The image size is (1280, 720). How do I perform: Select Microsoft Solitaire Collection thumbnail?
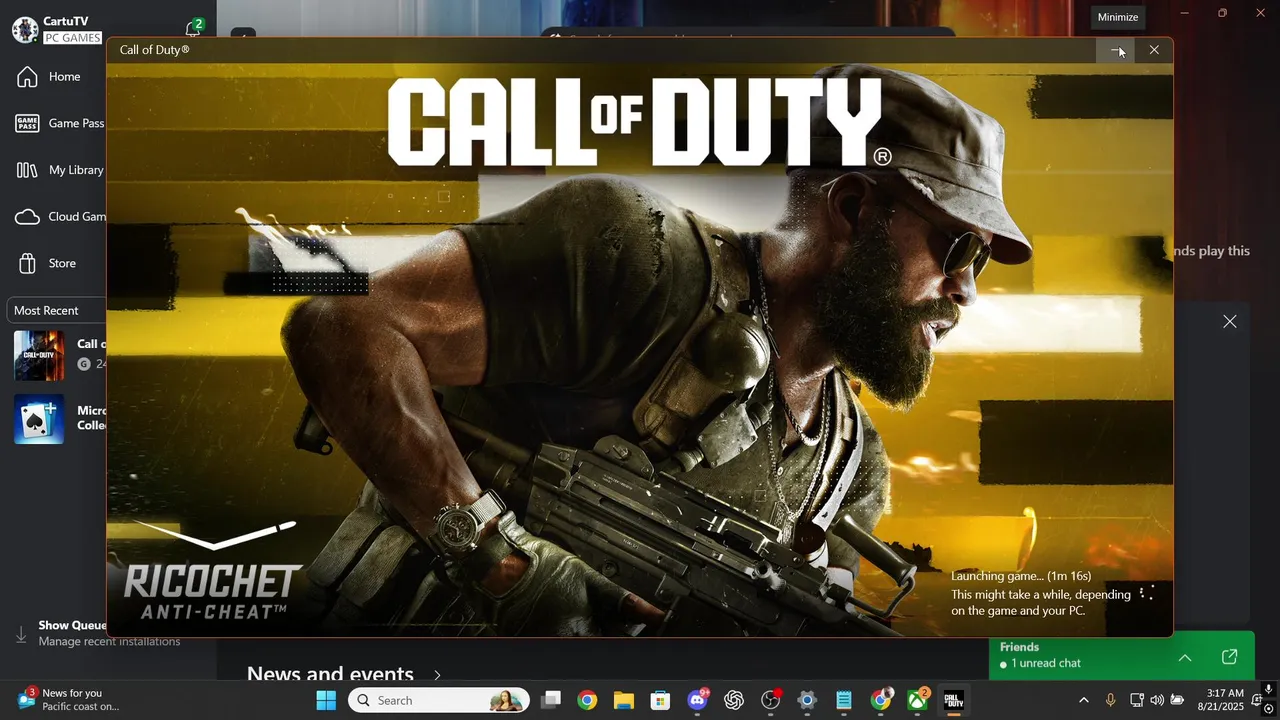click(39, 419)
